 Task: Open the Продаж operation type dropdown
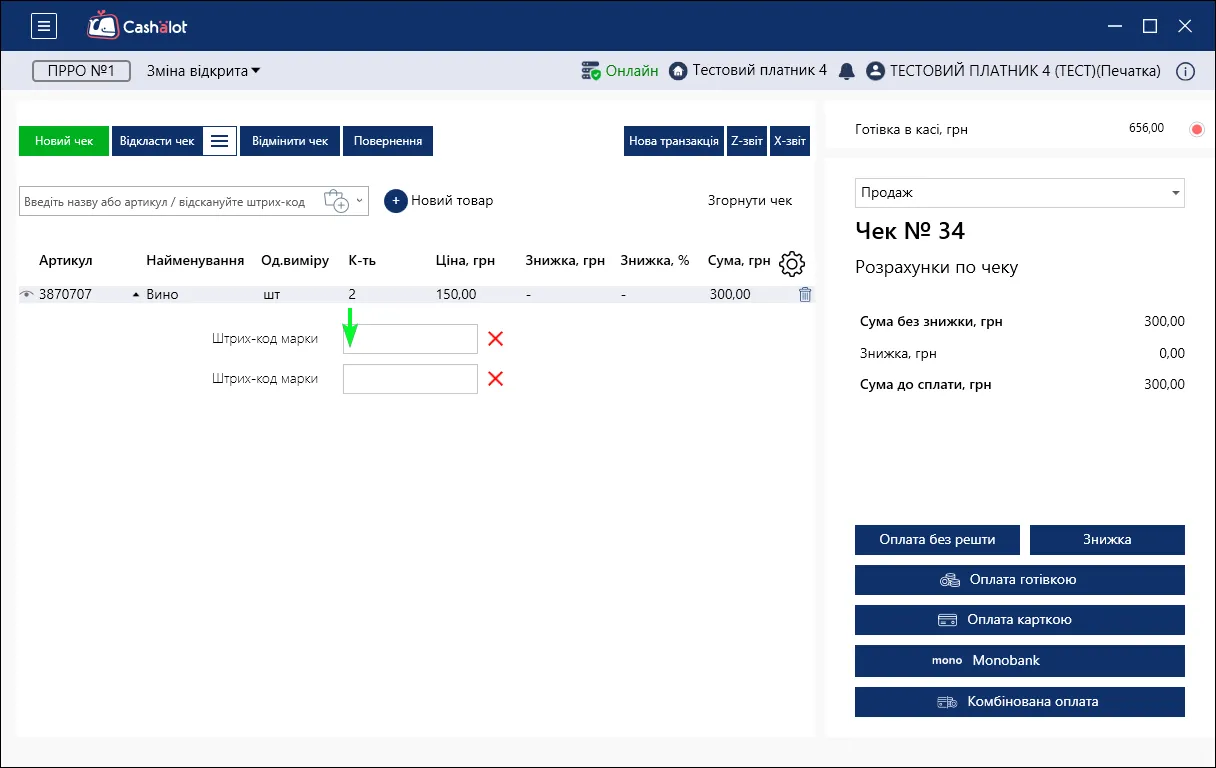tap(1020, 193)
